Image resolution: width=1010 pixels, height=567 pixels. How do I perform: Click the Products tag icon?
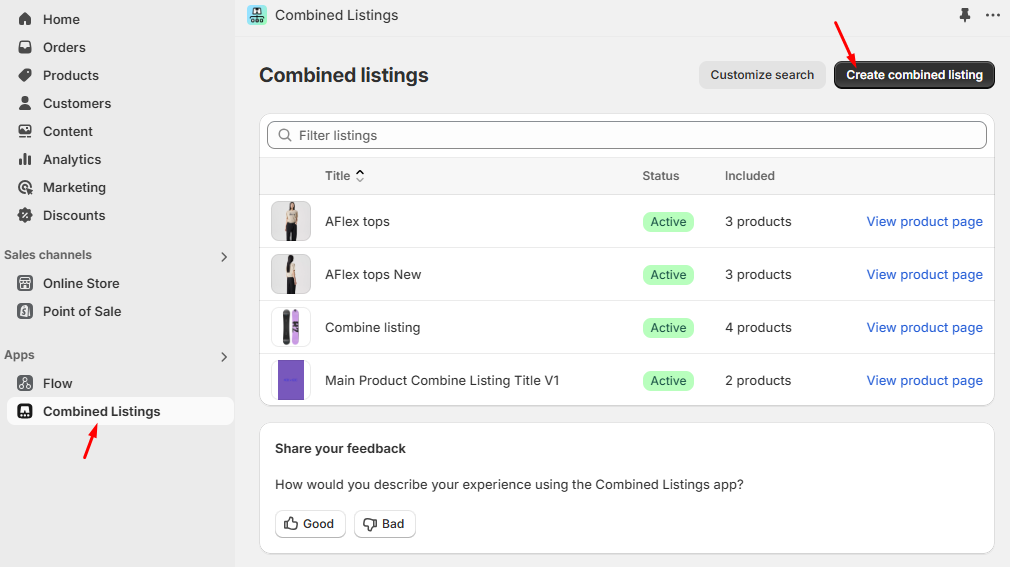(25, 75)
